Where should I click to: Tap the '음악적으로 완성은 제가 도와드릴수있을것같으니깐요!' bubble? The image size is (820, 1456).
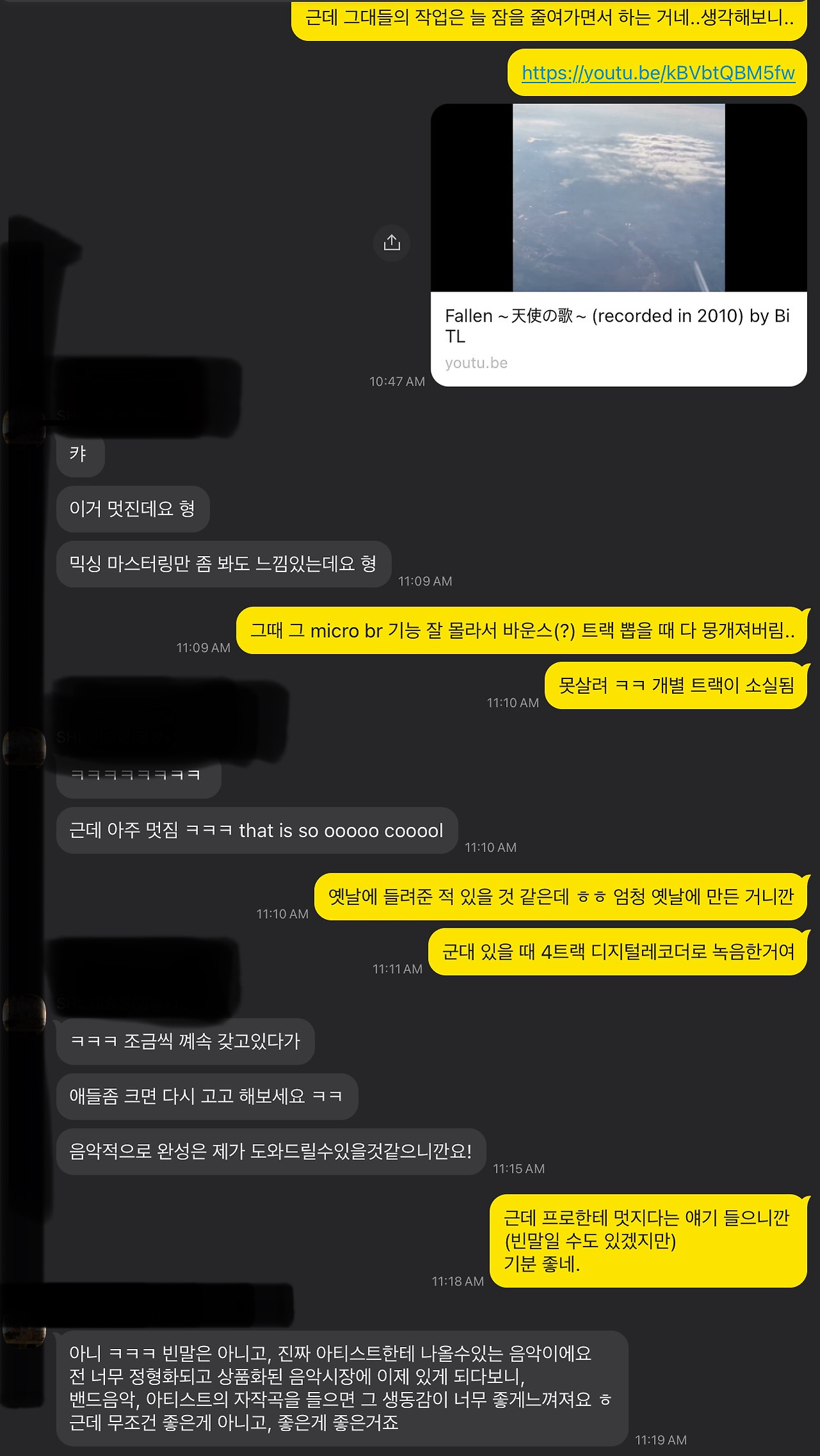271,1152
